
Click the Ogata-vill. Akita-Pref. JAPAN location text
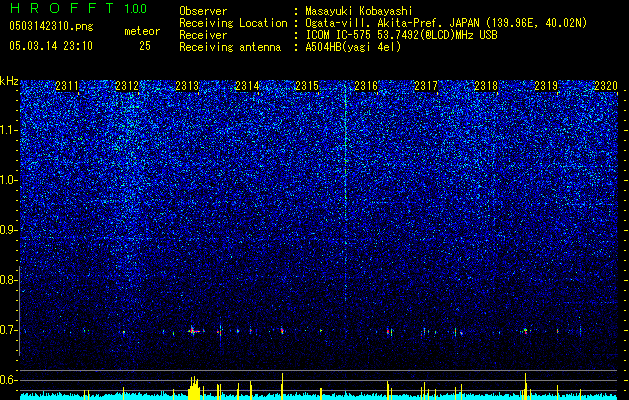click(446, 23)
